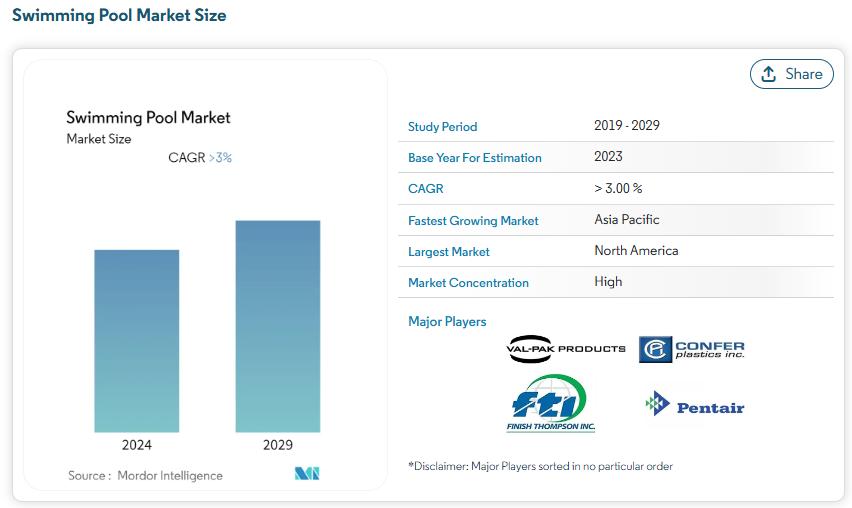Click the Confer Plastics Inc. logo

coord(692,349)
